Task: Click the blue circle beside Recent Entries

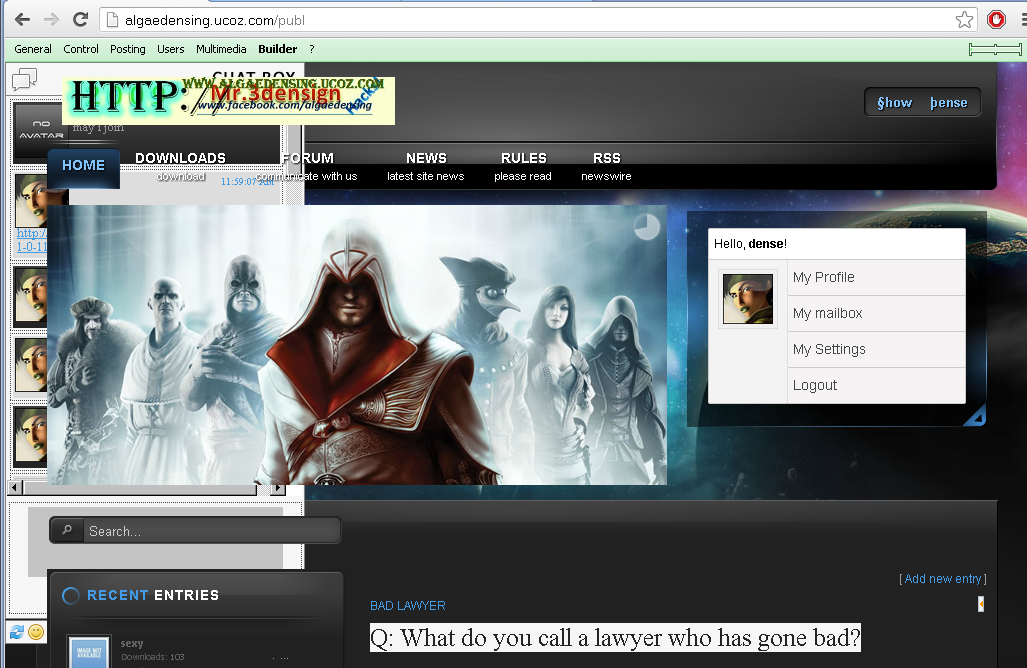Action: (x=71, y=595)
